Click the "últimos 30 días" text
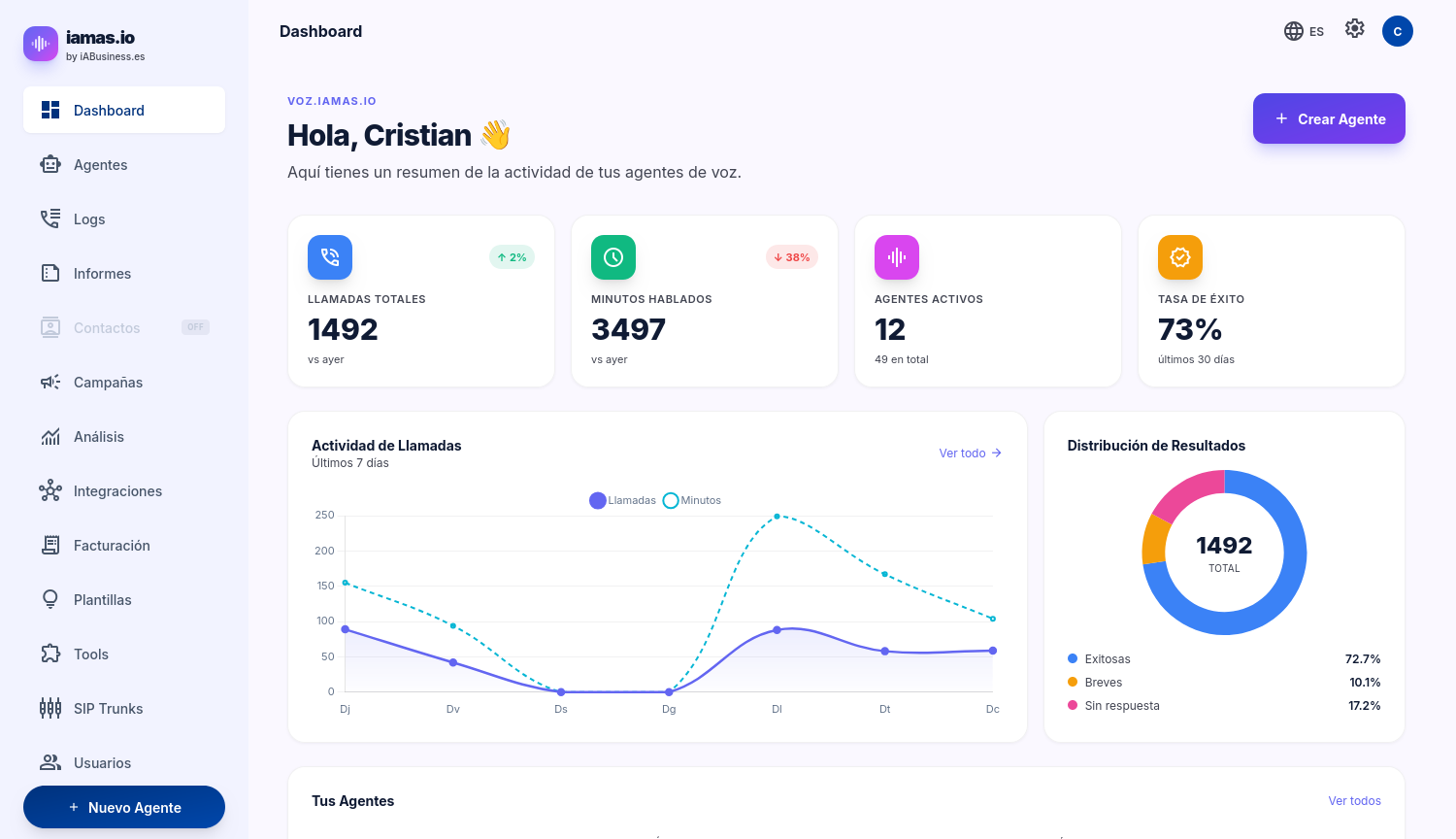The height and width of the screenshot is (839, 1456). tap(1196, 359)
